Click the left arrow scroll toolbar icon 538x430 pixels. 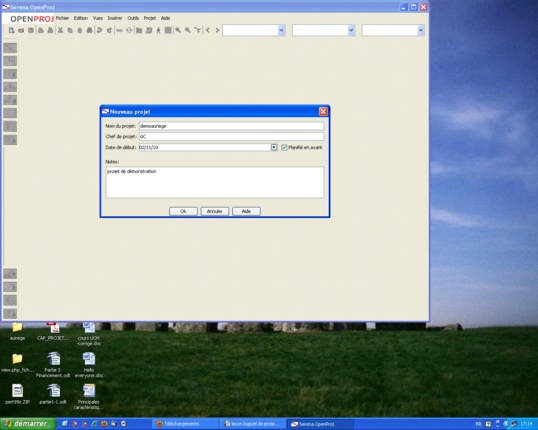tap(208, 31)
